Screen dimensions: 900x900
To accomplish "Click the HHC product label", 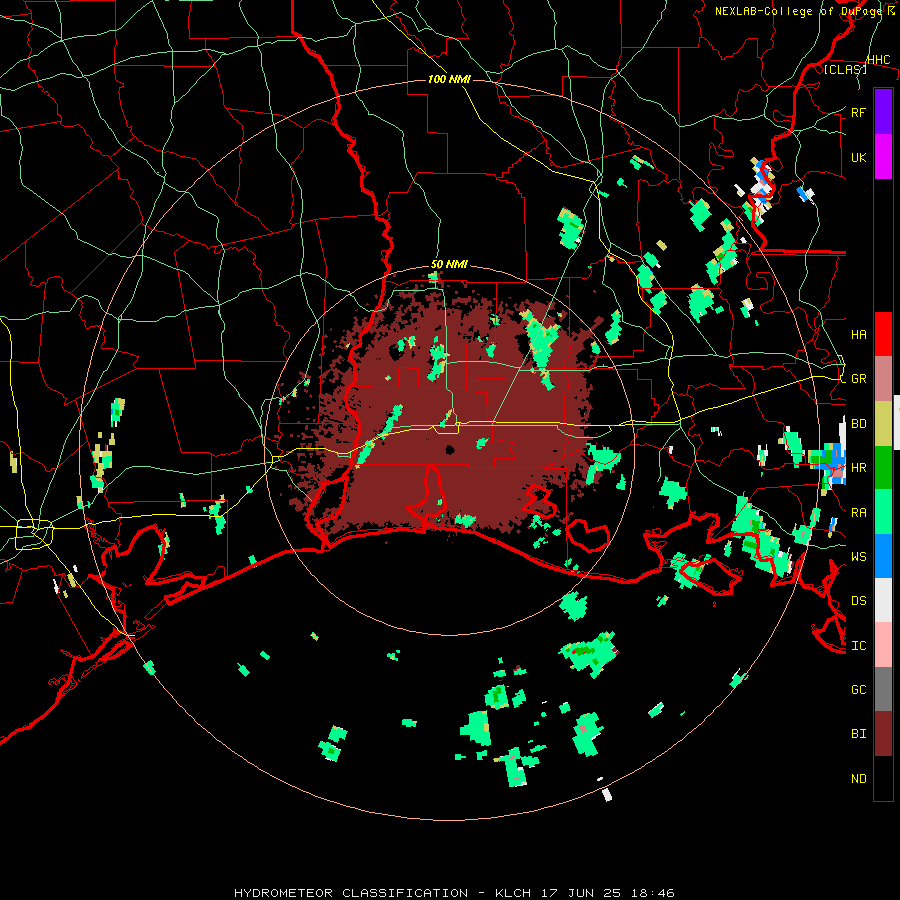I will tap(879, 59).
